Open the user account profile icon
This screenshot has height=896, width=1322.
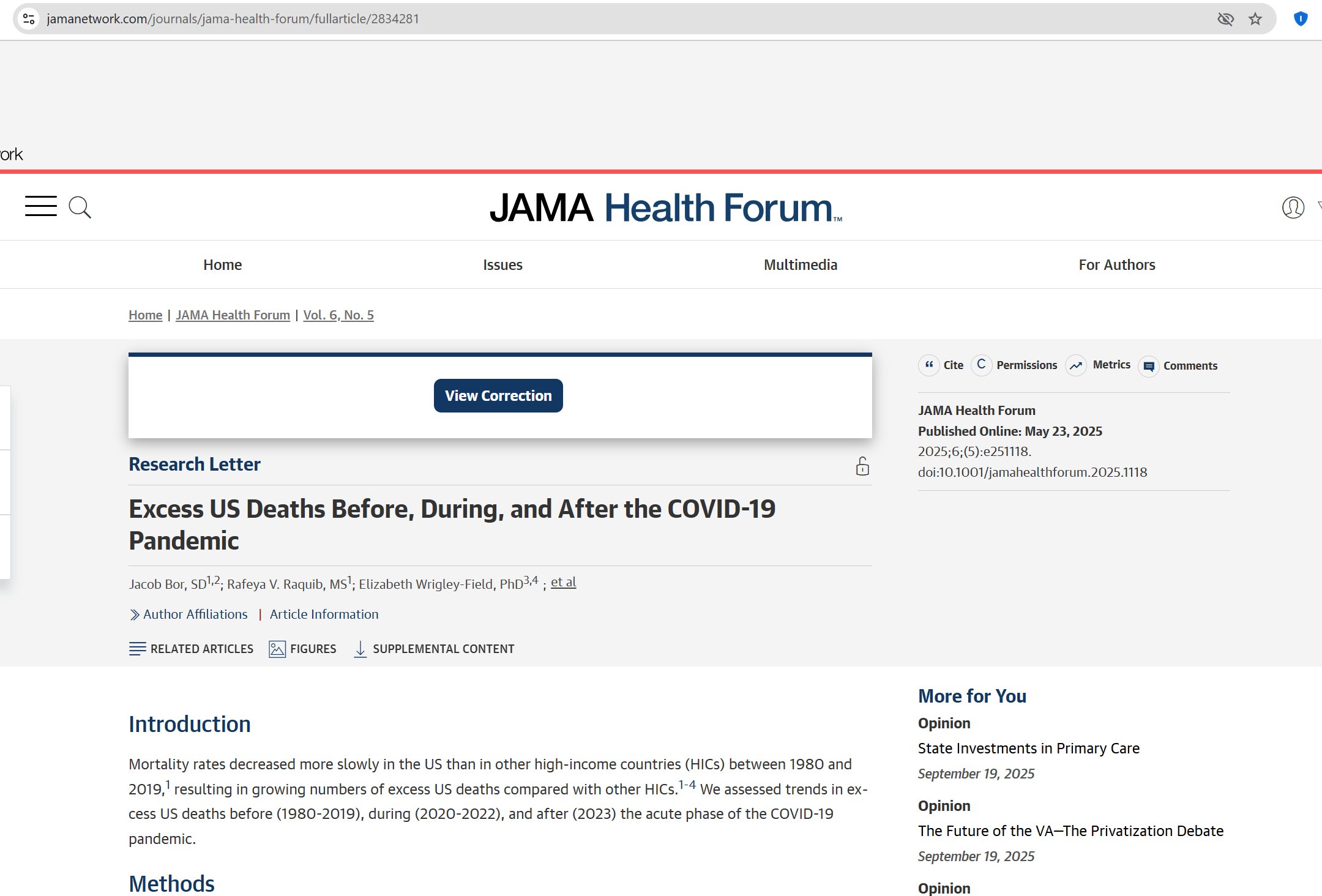pos(1293,207)
